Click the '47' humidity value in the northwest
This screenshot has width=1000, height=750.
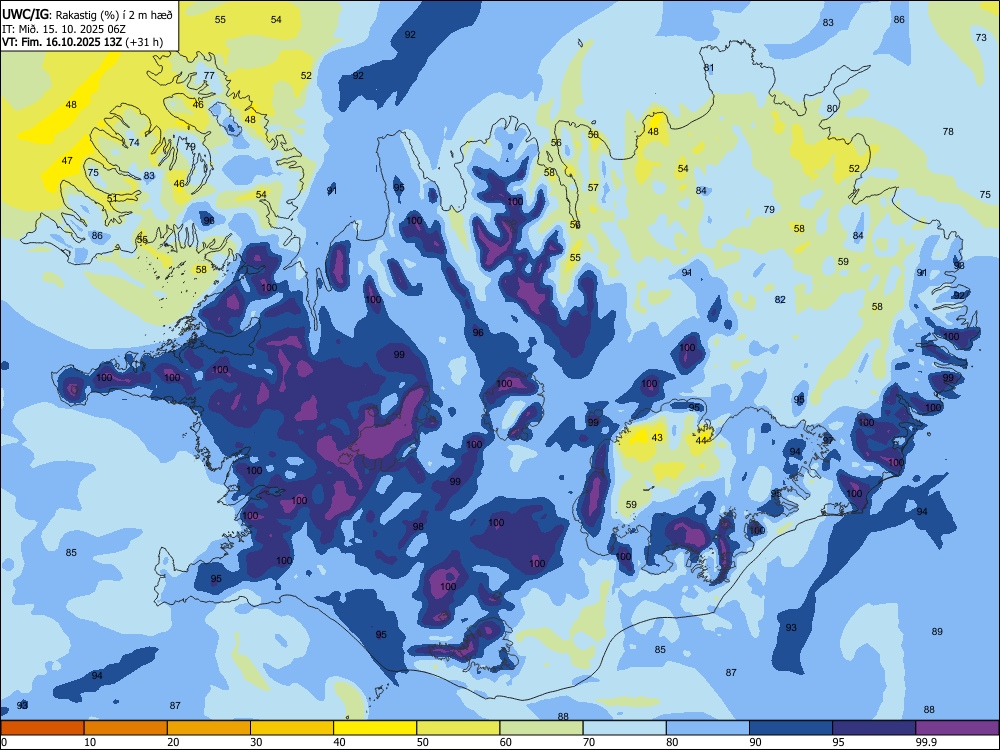pyautogui.click(x=67, y=161)
